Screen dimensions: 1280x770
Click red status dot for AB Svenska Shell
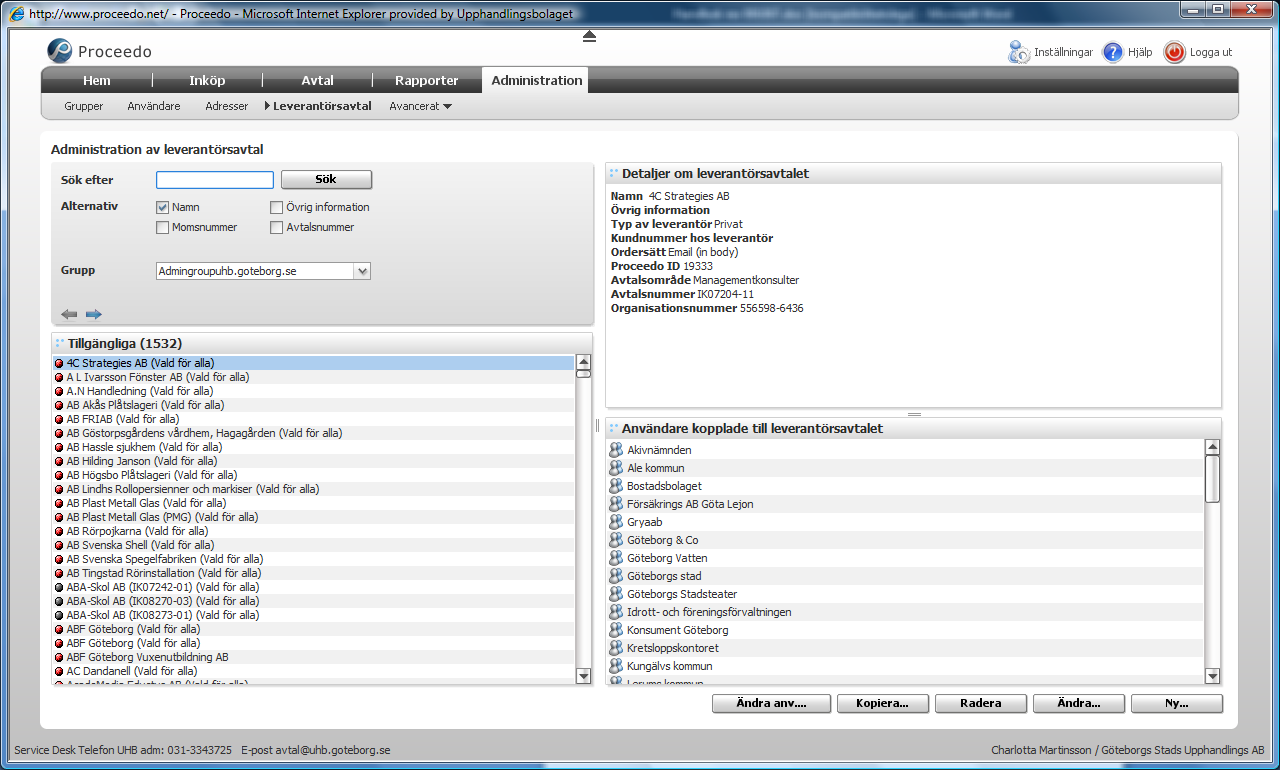click(x=60, y=545)
